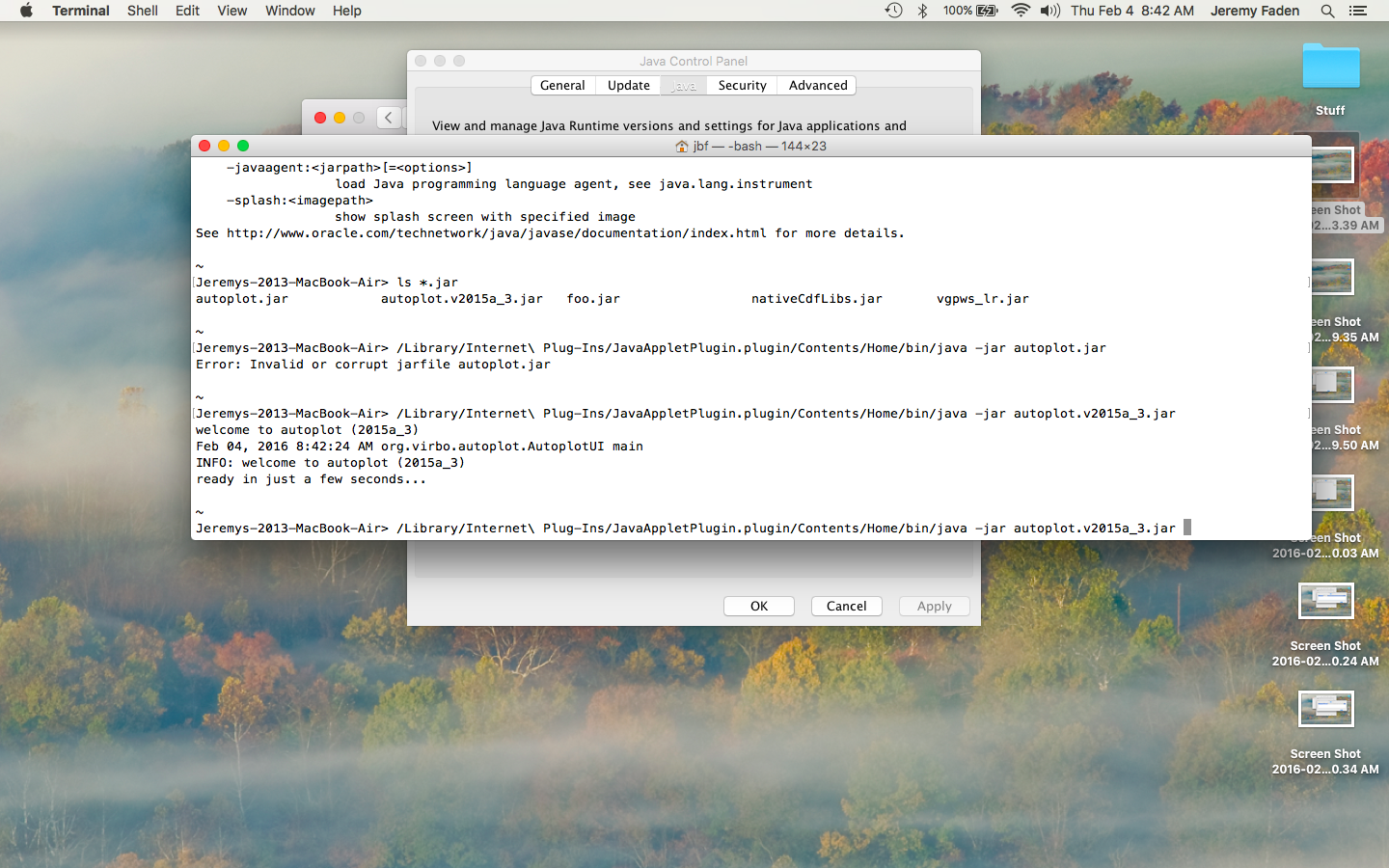Click the volume menu bar icon
The height and width of the screenshot is (868, 1389).
(1050, 11)
